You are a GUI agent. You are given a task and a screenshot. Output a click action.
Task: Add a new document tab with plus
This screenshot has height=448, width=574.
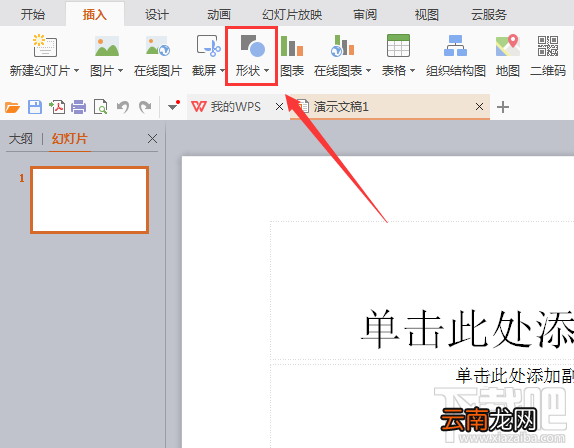tap(503, 107)
